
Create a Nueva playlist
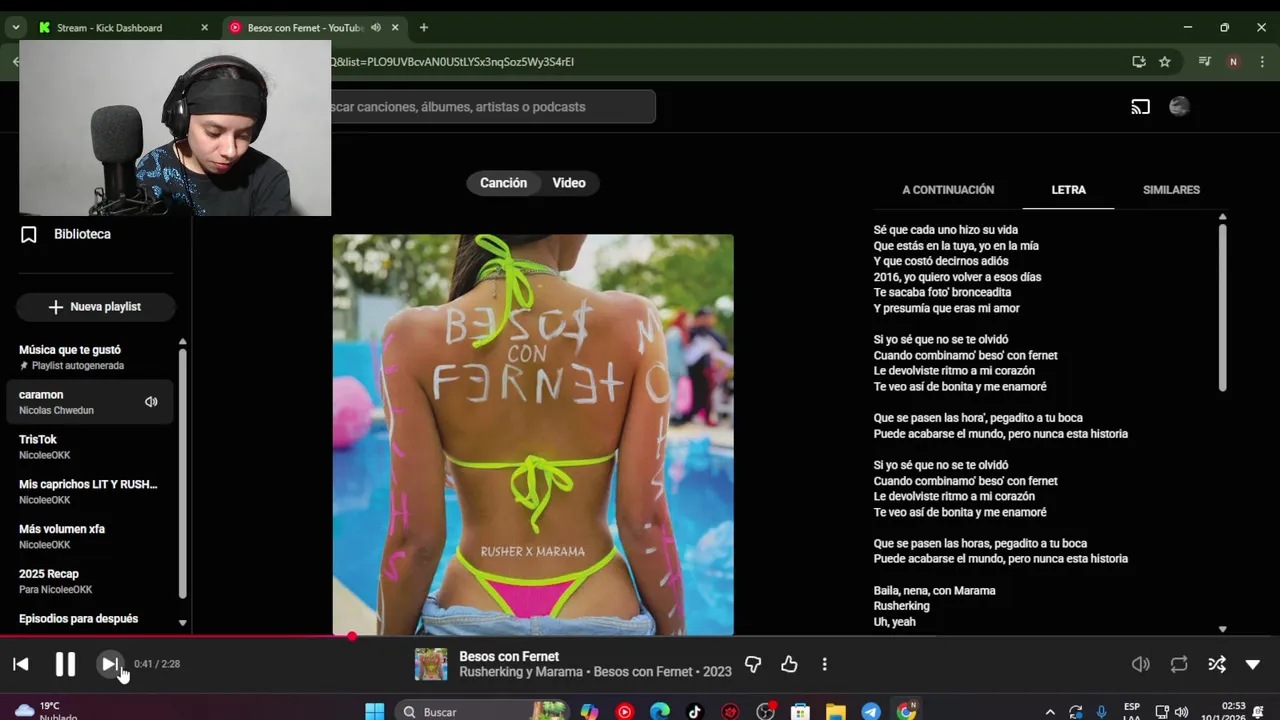click(x=95, y=307)
